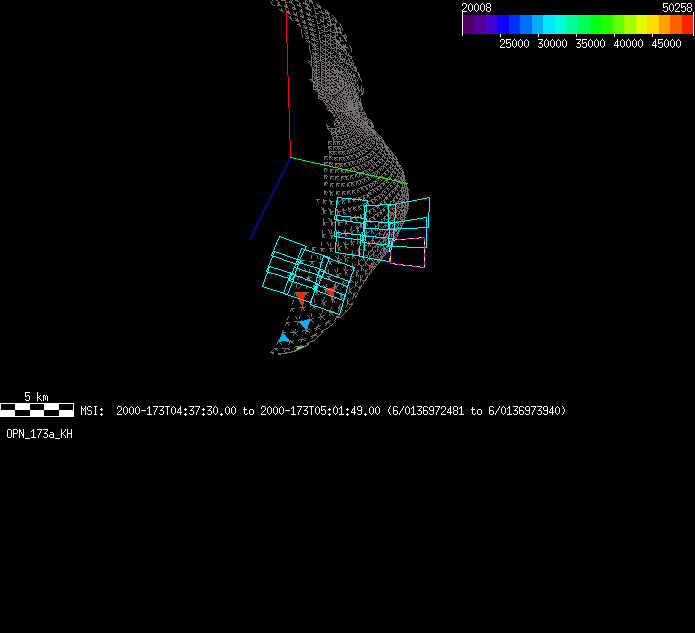Click the upper blue triangle marker

(304, 324)
